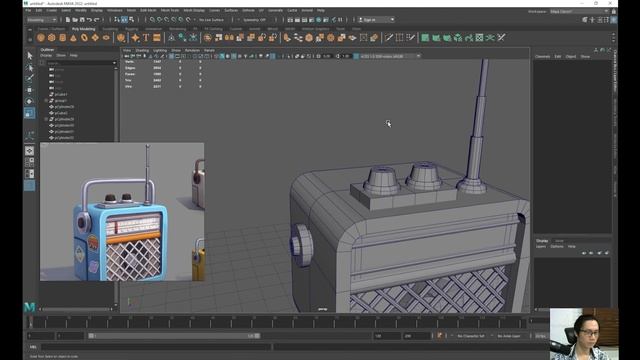Open the File menu
The height and width of the screenshot is (360, 640).
28,10
